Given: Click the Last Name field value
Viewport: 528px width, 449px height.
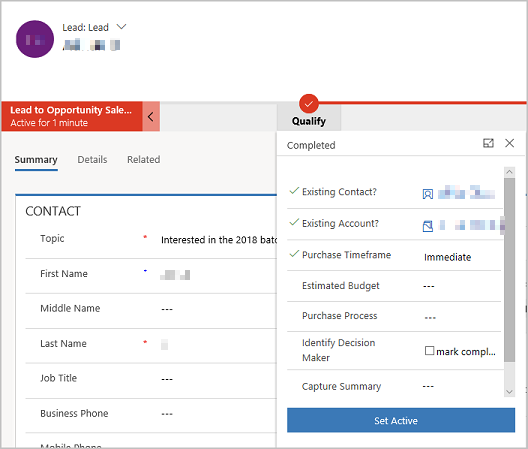Looking at the screenshot, I should tap(164, 344).
